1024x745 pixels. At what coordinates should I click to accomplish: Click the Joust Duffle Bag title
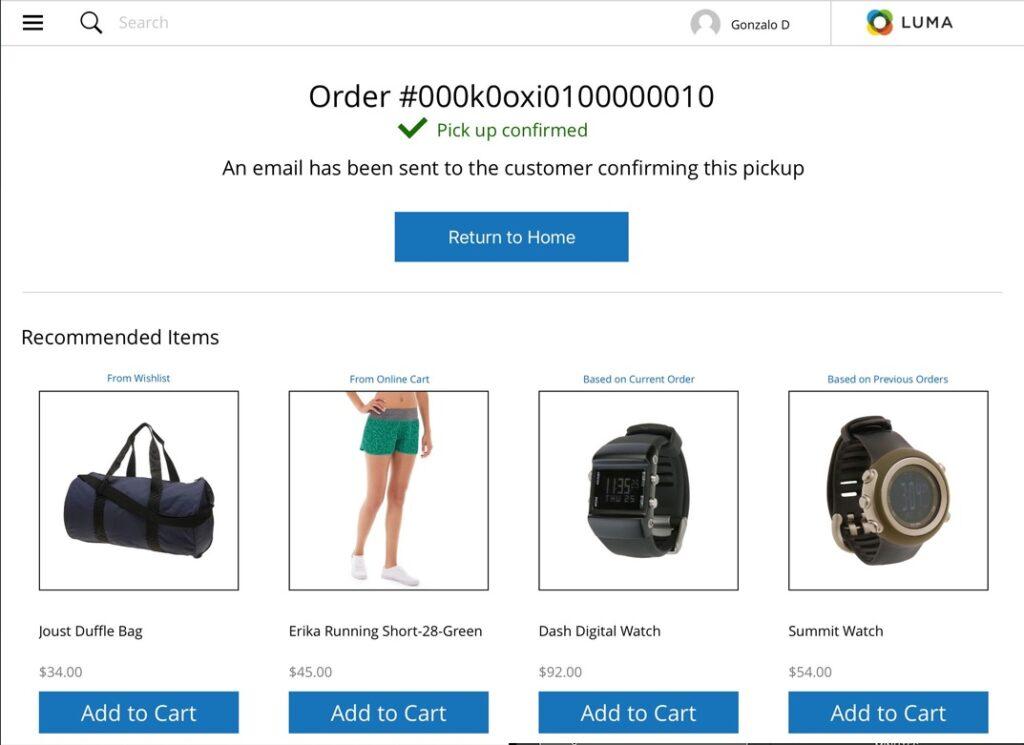pos(91,631)
